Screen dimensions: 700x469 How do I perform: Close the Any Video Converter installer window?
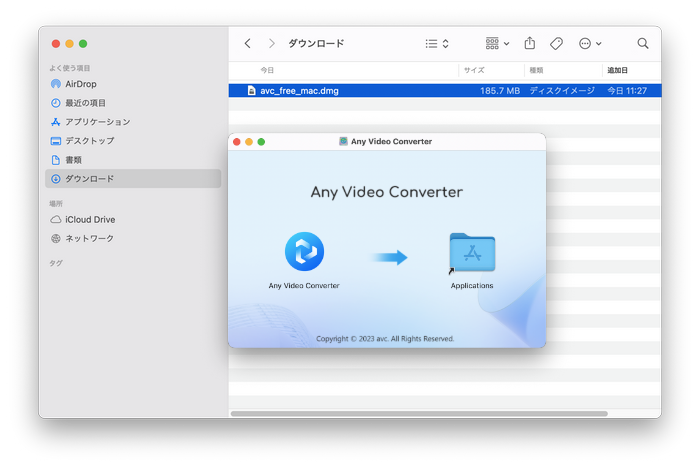[237, 142]
